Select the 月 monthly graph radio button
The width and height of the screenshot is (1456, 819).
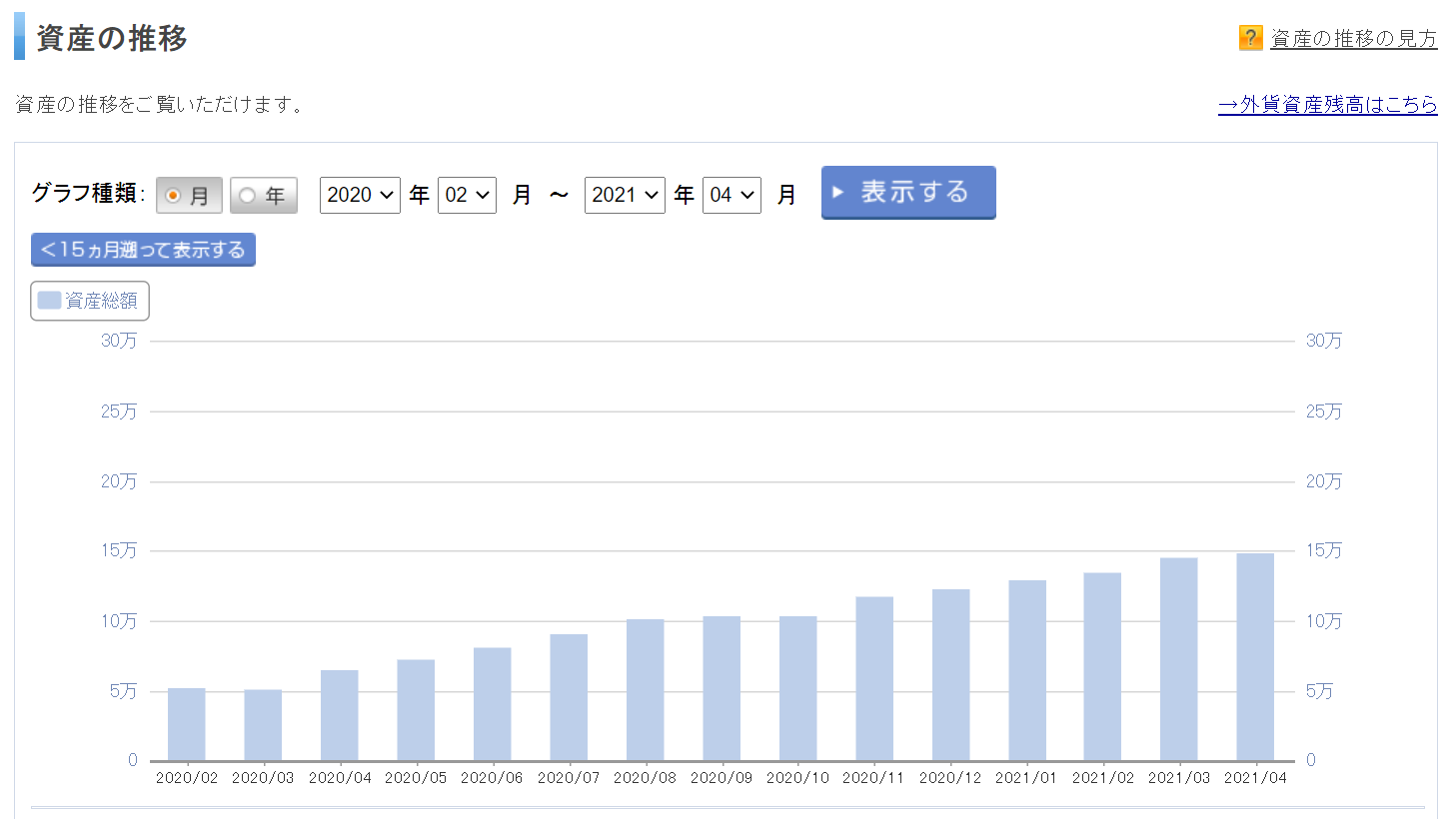click(x=174, y=196)
